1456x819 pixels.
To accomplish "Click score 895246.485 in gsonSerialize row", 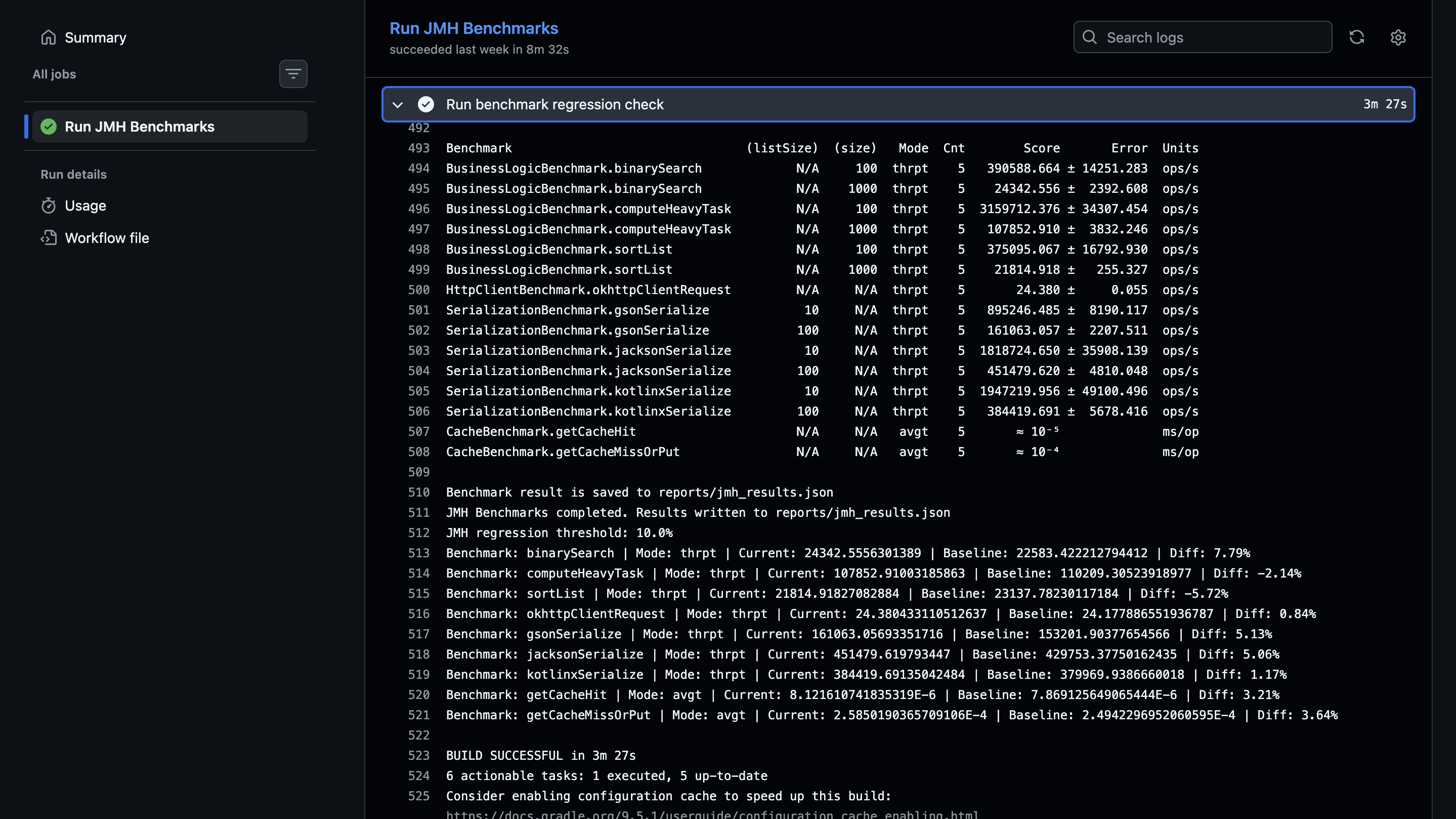I will pos(1023,310).
